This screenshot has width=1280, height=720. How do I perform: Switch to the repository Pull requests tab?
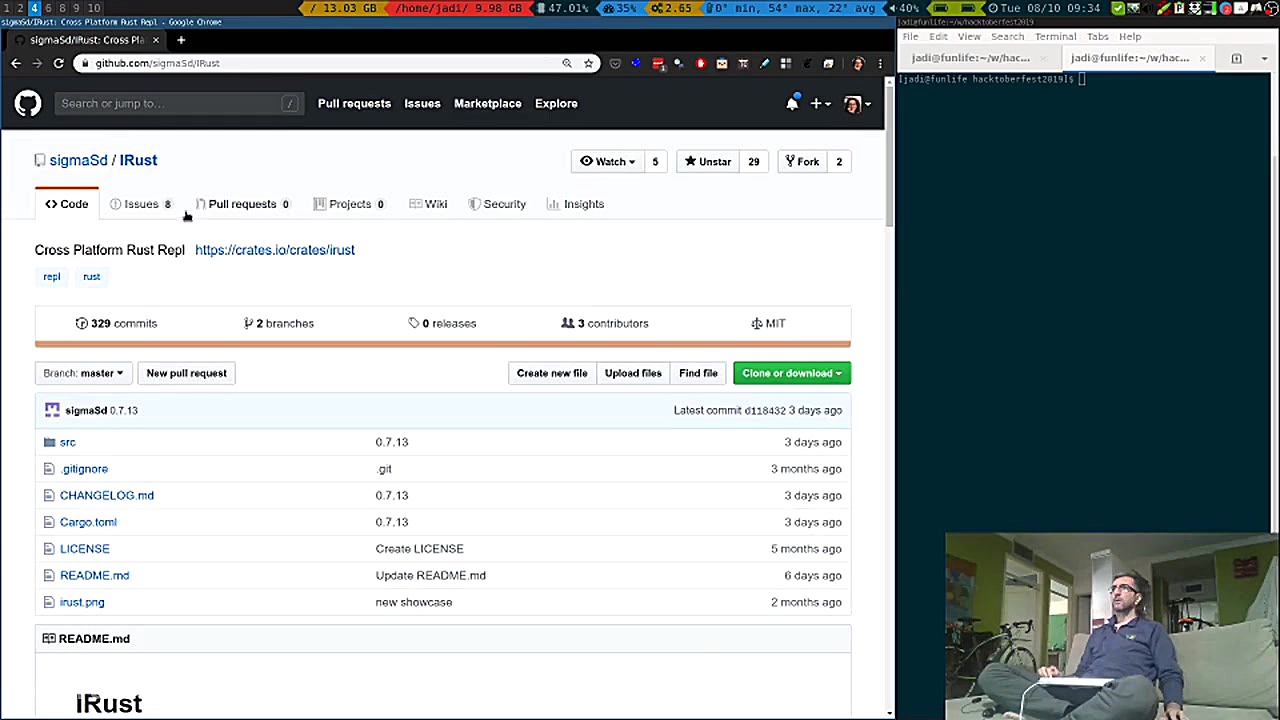[x=242, y=204]
